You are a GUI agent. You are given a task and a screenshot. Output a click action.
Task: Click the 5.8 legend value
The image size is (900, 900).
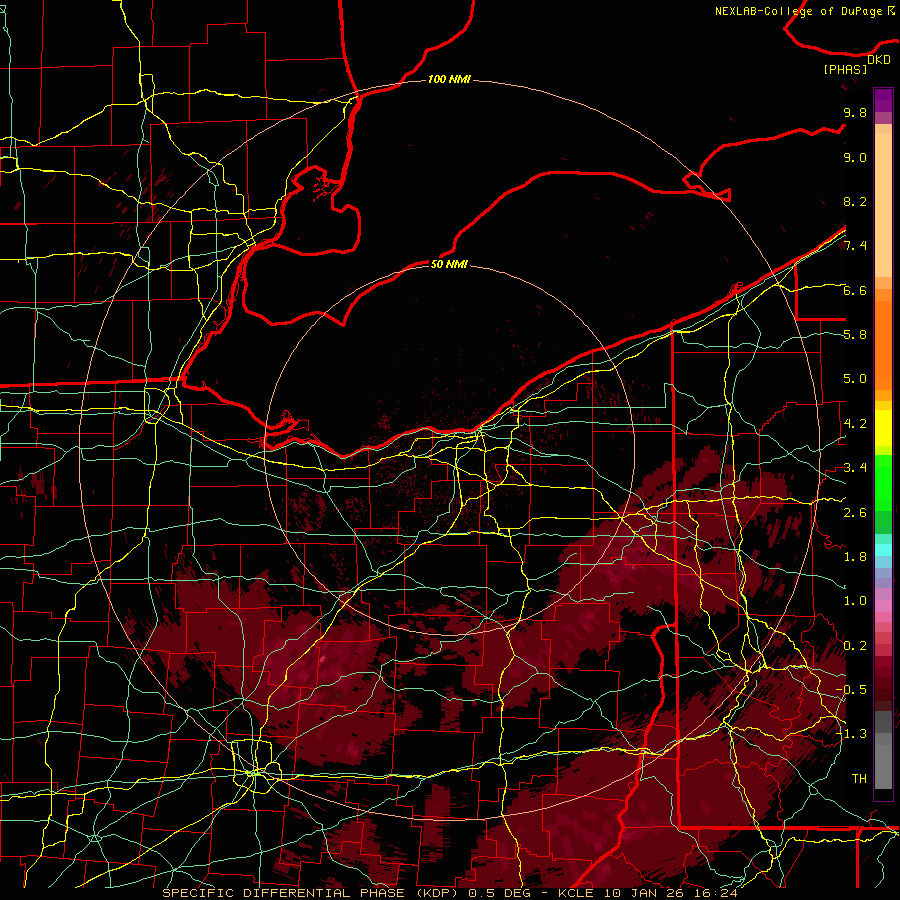(855, 335)
